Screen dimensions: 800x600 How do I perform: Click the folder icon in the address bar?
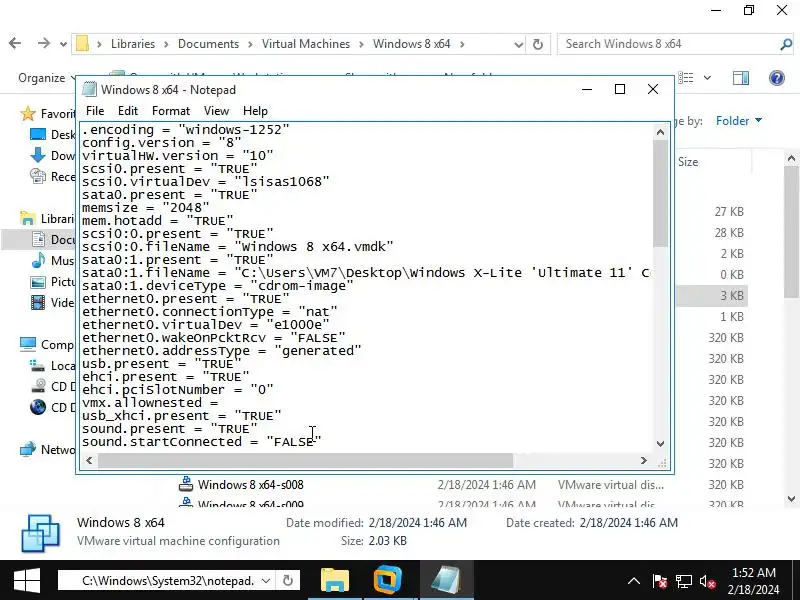[x=82, y=44]
